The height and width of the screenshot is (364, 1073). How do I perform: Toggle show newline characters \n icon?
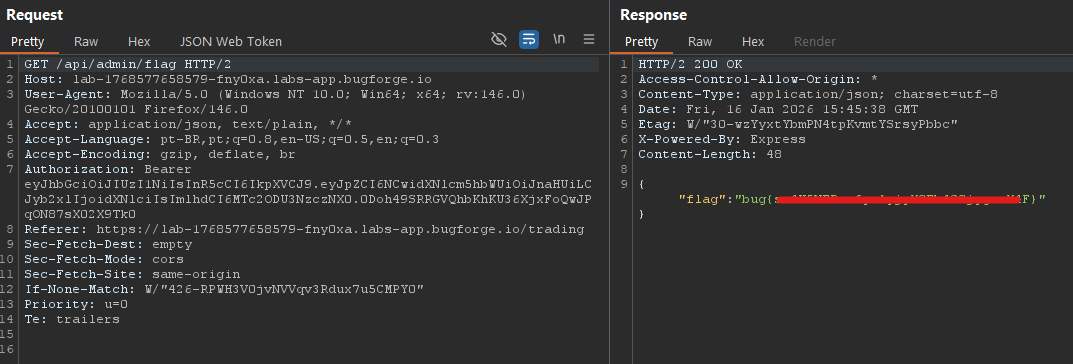pos(559,39)
